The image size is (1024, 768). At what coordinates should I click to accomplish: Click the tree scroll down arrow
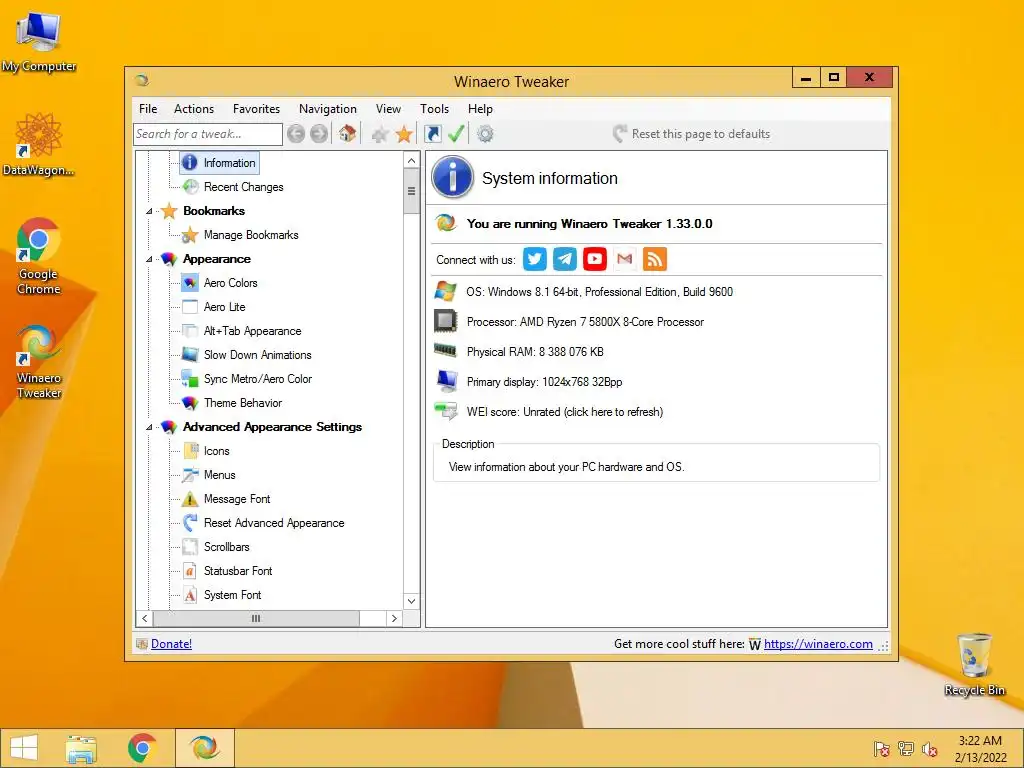tap(411, 601)
